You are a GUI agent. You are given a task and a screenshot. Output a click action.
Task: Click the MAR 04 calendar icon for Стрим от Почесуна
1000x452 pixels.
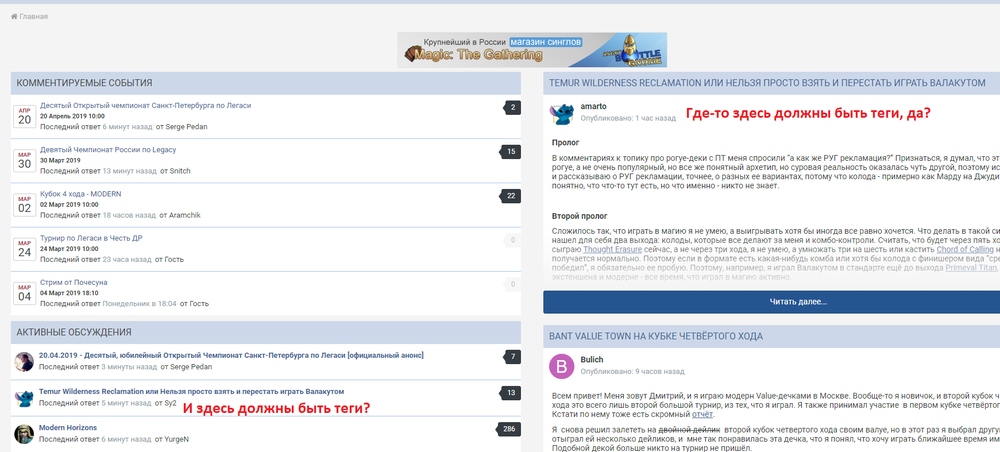click(24, 293)
